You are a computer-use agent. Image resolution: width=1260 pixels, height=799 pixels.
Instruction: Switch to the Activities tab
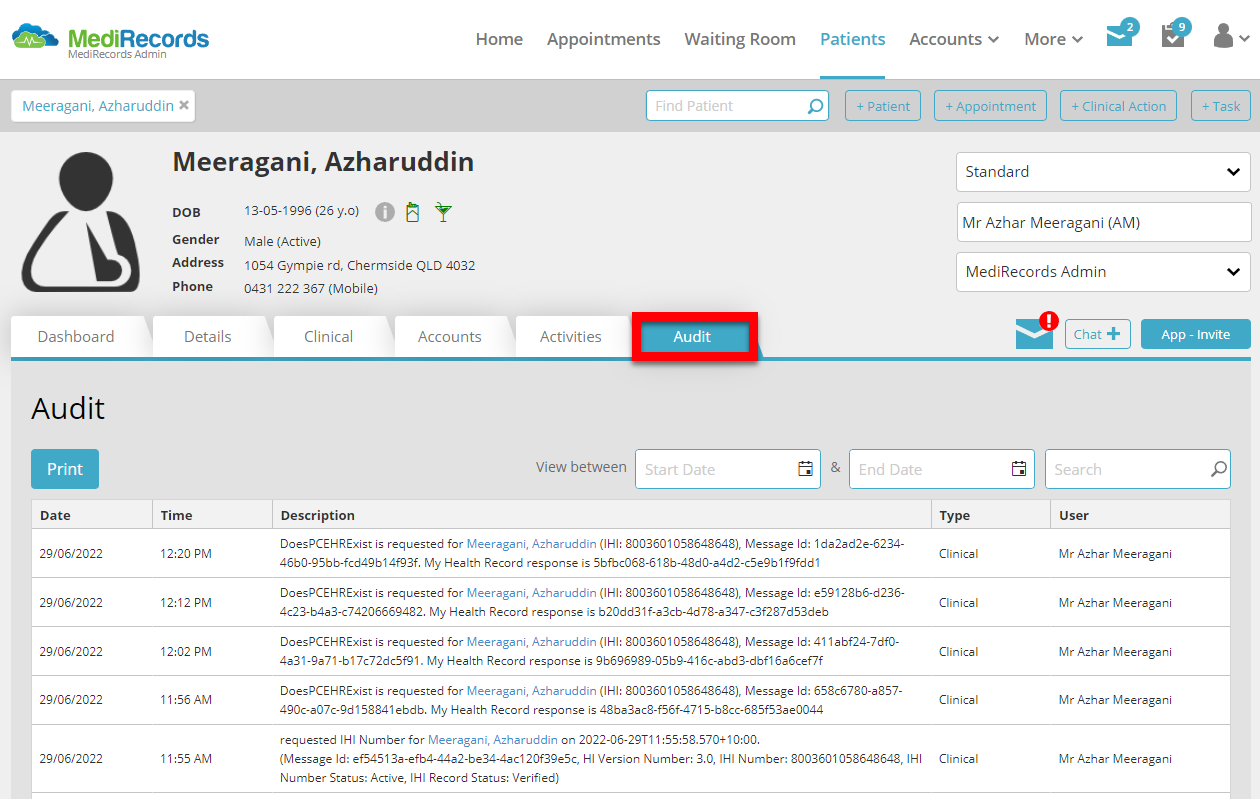(571, 336)
